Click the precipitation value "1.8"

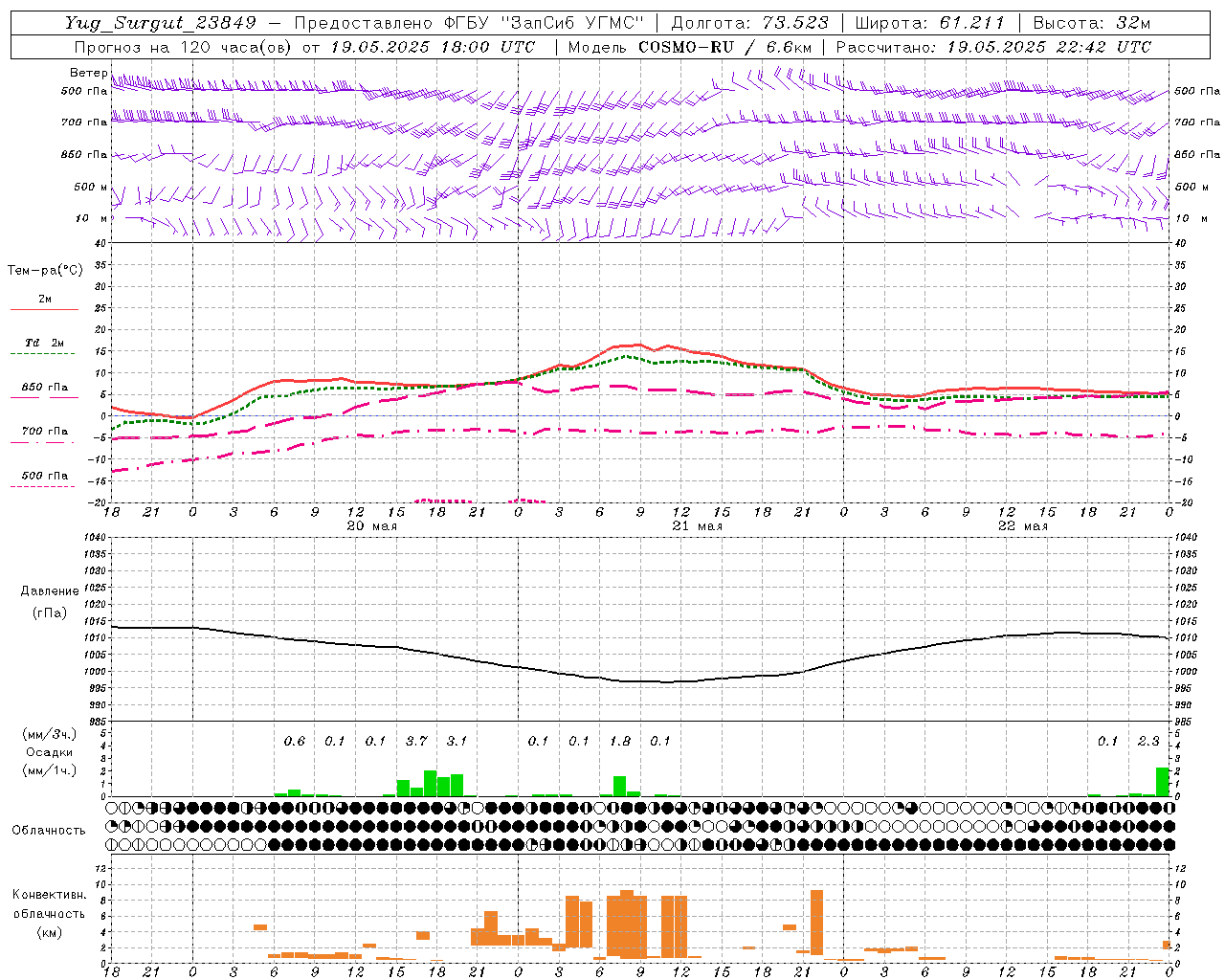pyautogui.click(x=619, y=741)
